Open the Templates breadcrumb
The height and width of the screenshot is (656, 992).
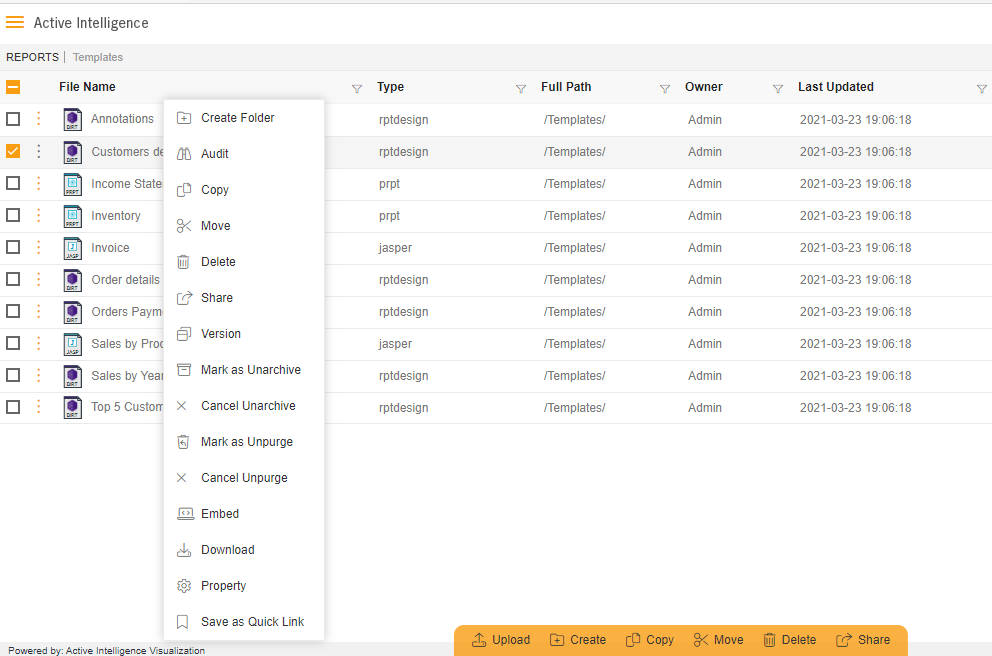tap(98, 58)
